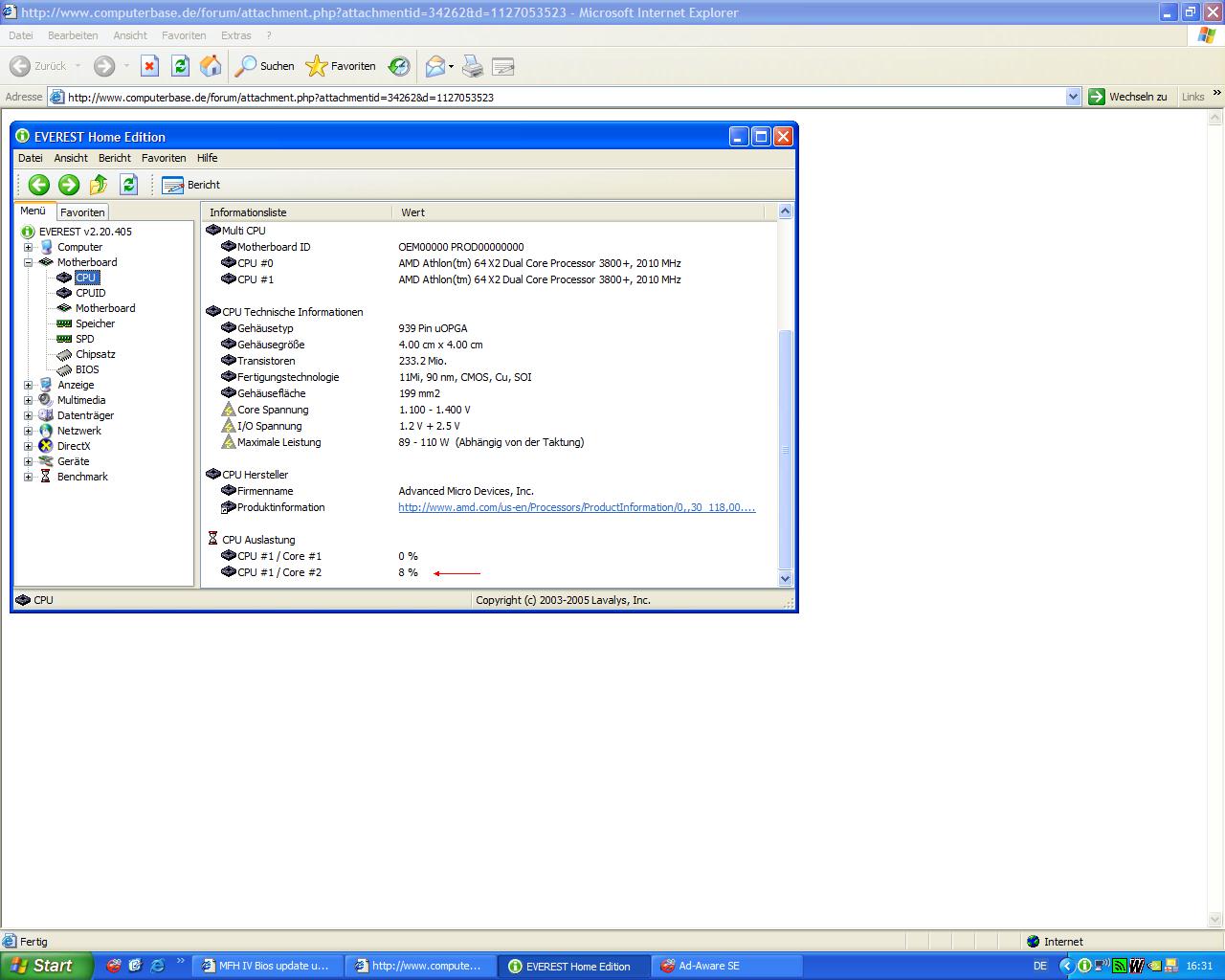The image size is (1225, 980).
Task: Expand the Multimedia tree node
Action: coord(28,400)
